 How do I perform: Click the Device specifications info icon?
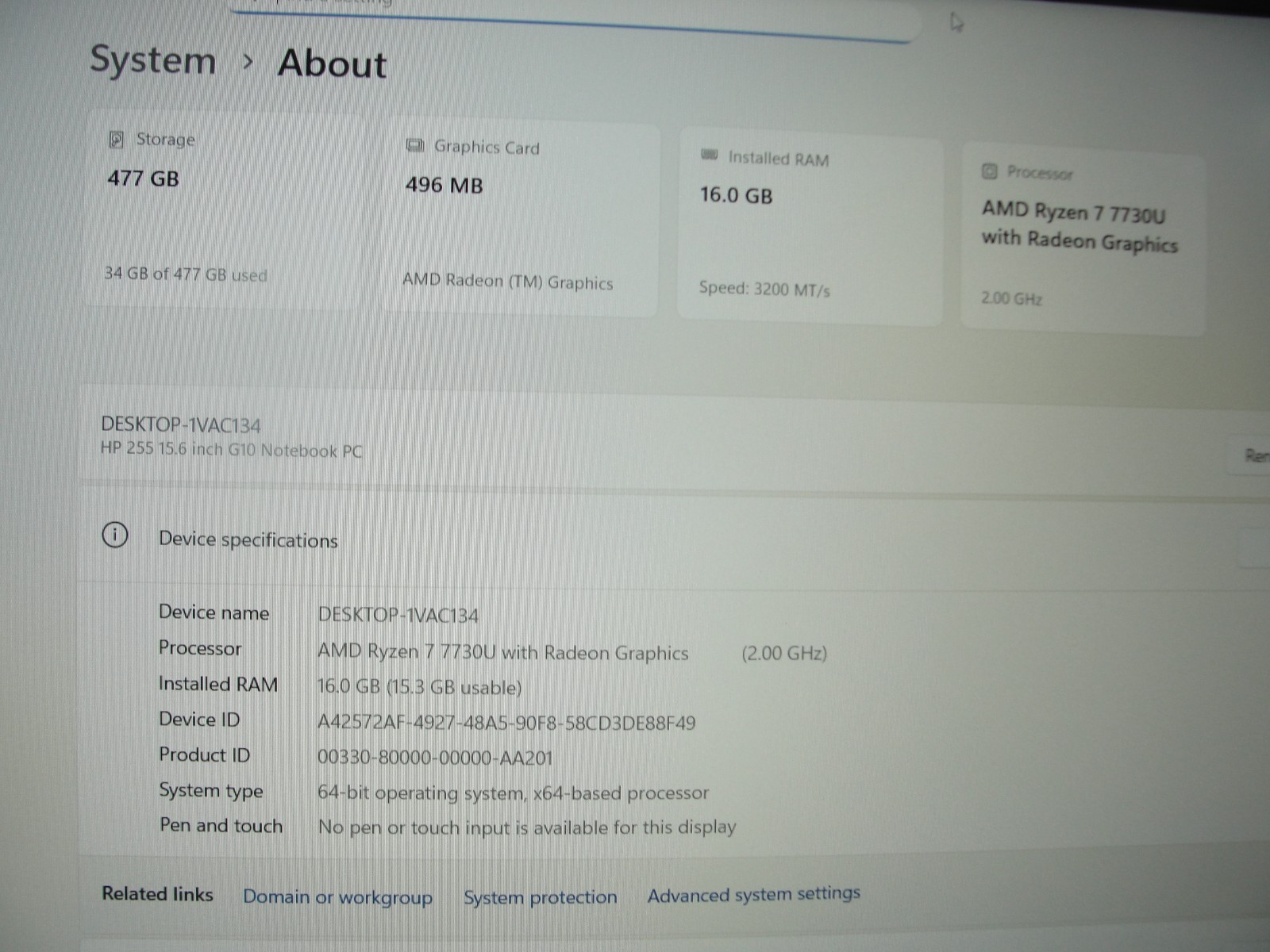coord(115,535)
